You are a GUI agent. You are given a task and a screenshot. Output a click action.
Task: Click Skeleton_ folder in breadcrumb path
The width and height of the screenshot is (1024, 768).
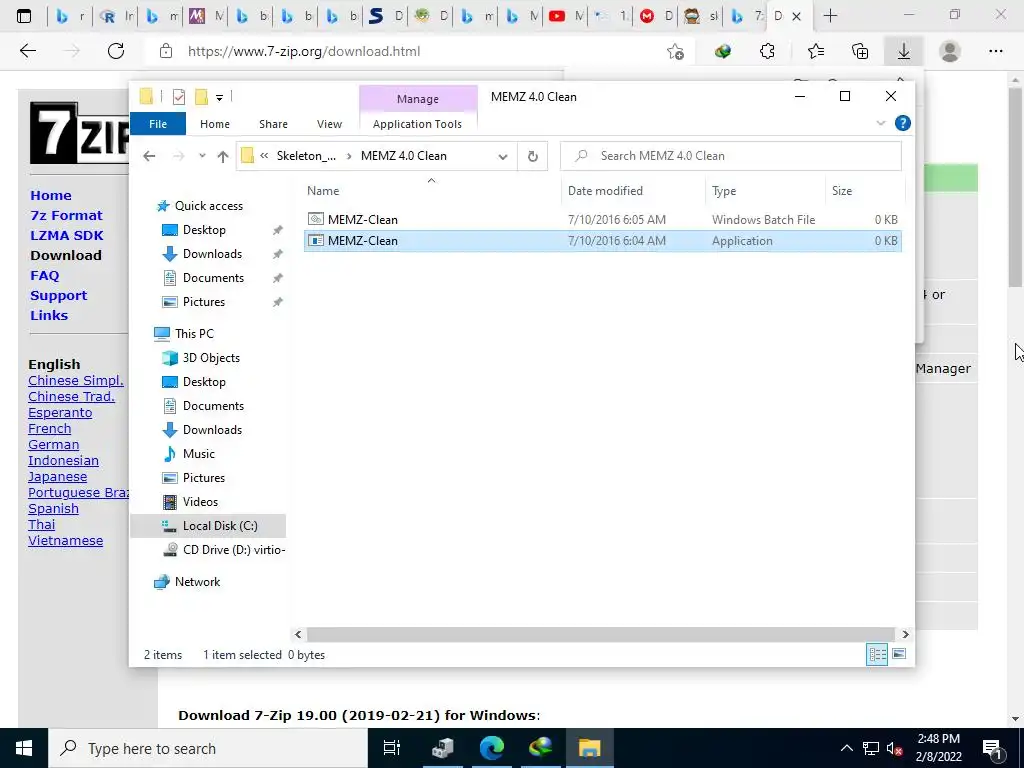coord(306,156)
